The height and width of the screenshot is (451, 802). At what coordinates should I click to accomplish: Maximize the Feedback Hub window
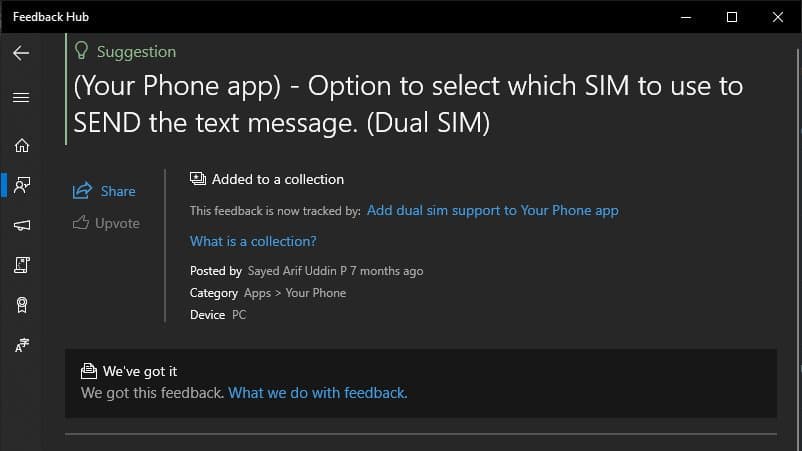point(732,17)
